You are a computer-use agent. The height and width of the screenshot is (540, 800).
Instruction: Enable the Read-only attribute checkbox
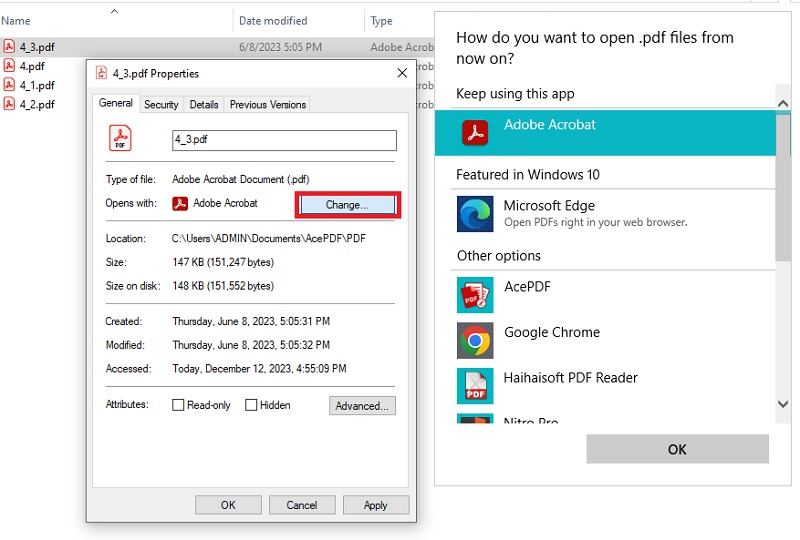[x=178, y=405]
